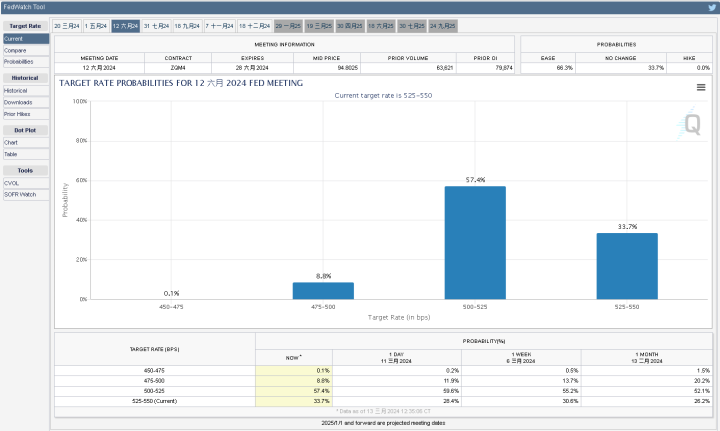Open Downloads in the Historical section
The width and height of the screenshot is (720, 431).
[x=26, y=102]
